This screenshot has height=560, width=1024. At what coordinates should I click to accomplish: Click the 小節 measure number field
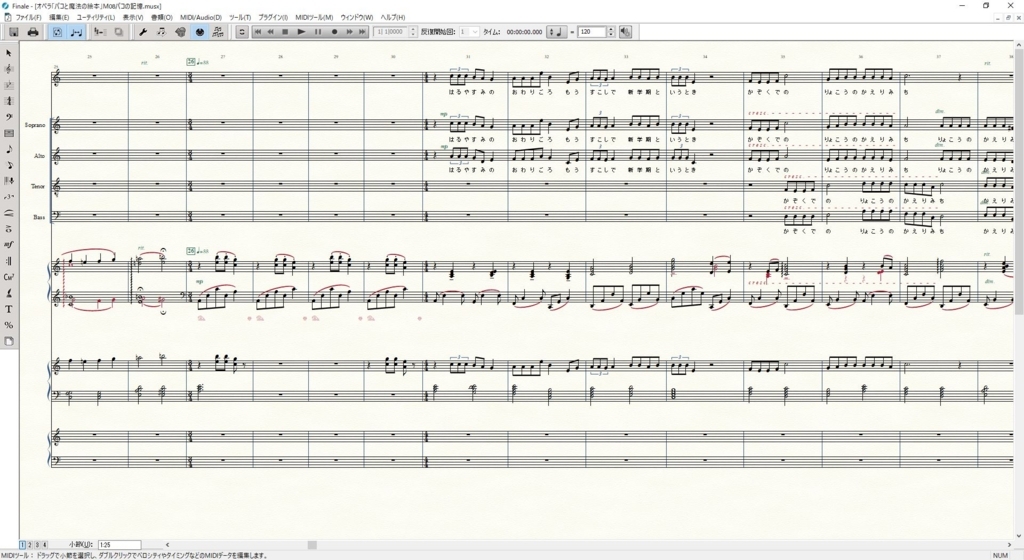(120, 544)
